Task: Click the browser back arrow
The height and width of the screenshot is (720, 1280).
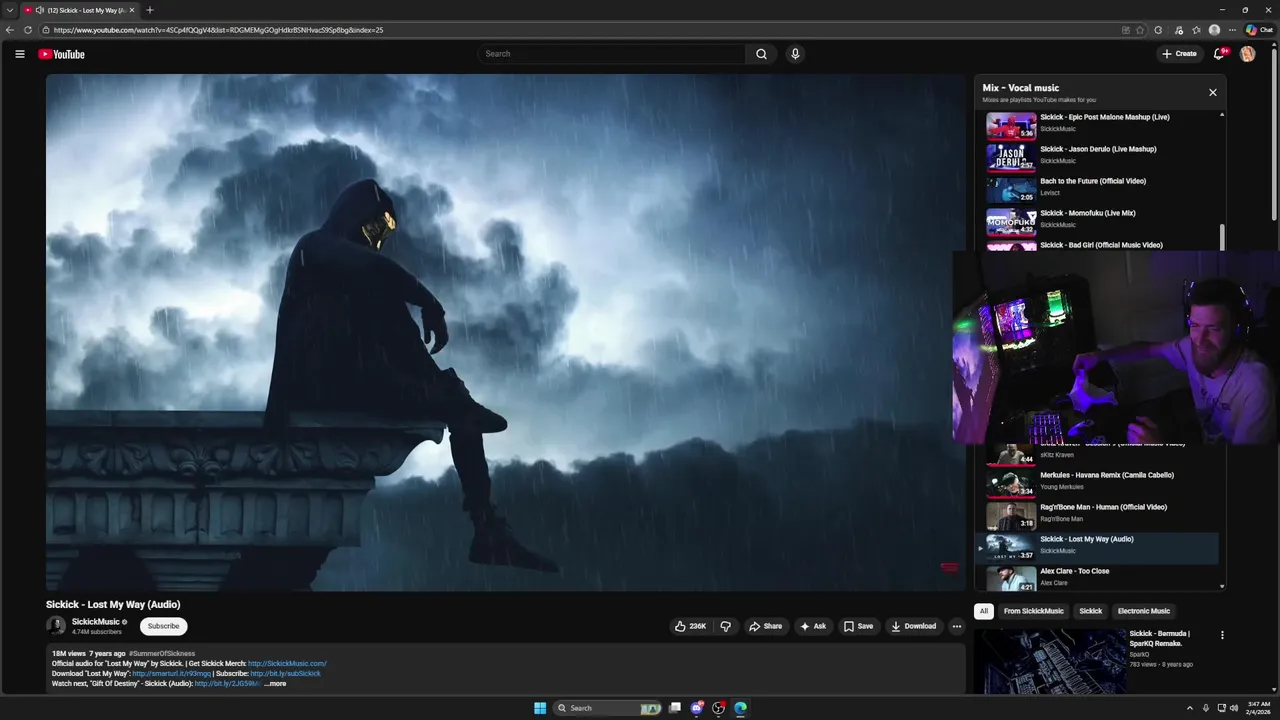Action: tap(10, 30)
